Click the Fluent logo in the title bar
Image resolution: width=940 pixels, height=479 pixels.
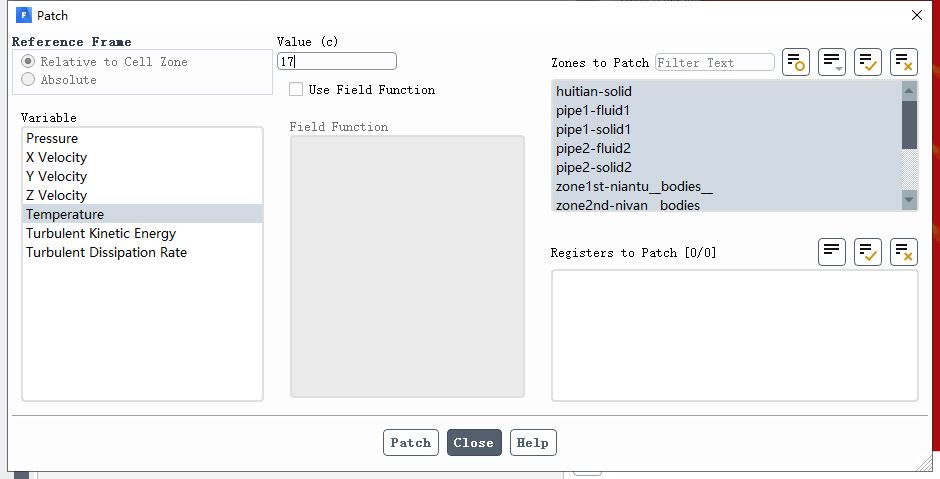coord(24,16)
